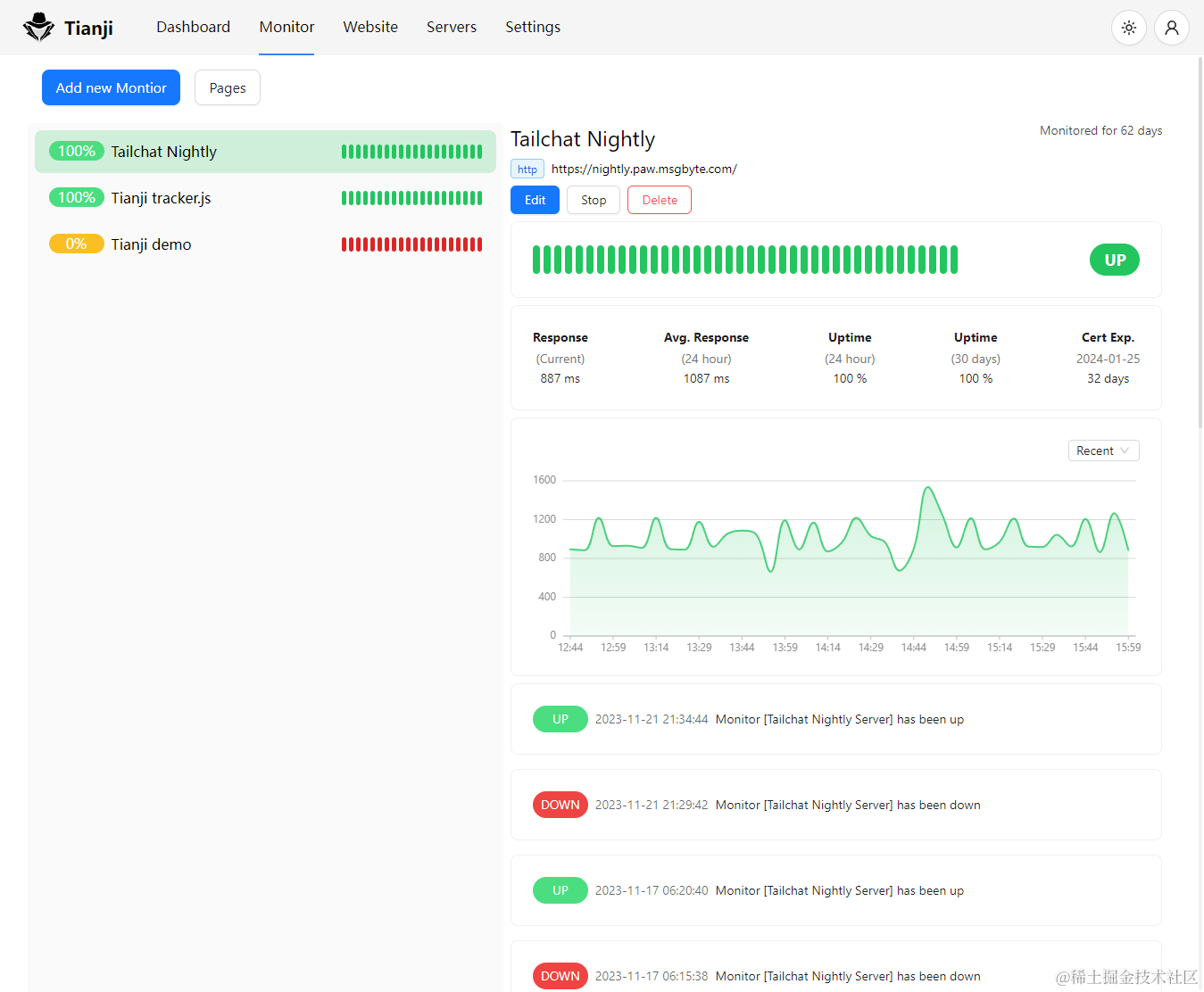1204x992 pixels.
Task: Switch to the Servers tab
Action: click(452, 27)
